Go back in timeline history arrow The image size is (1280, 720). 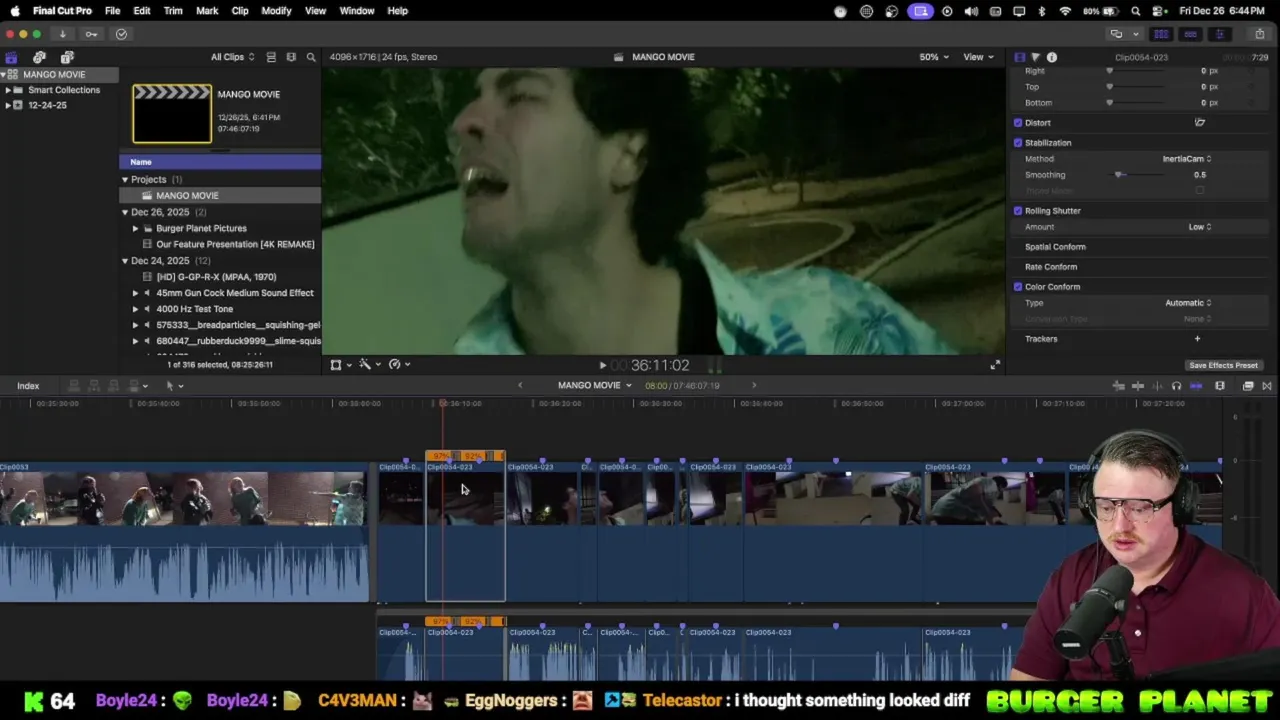[519, 386]
